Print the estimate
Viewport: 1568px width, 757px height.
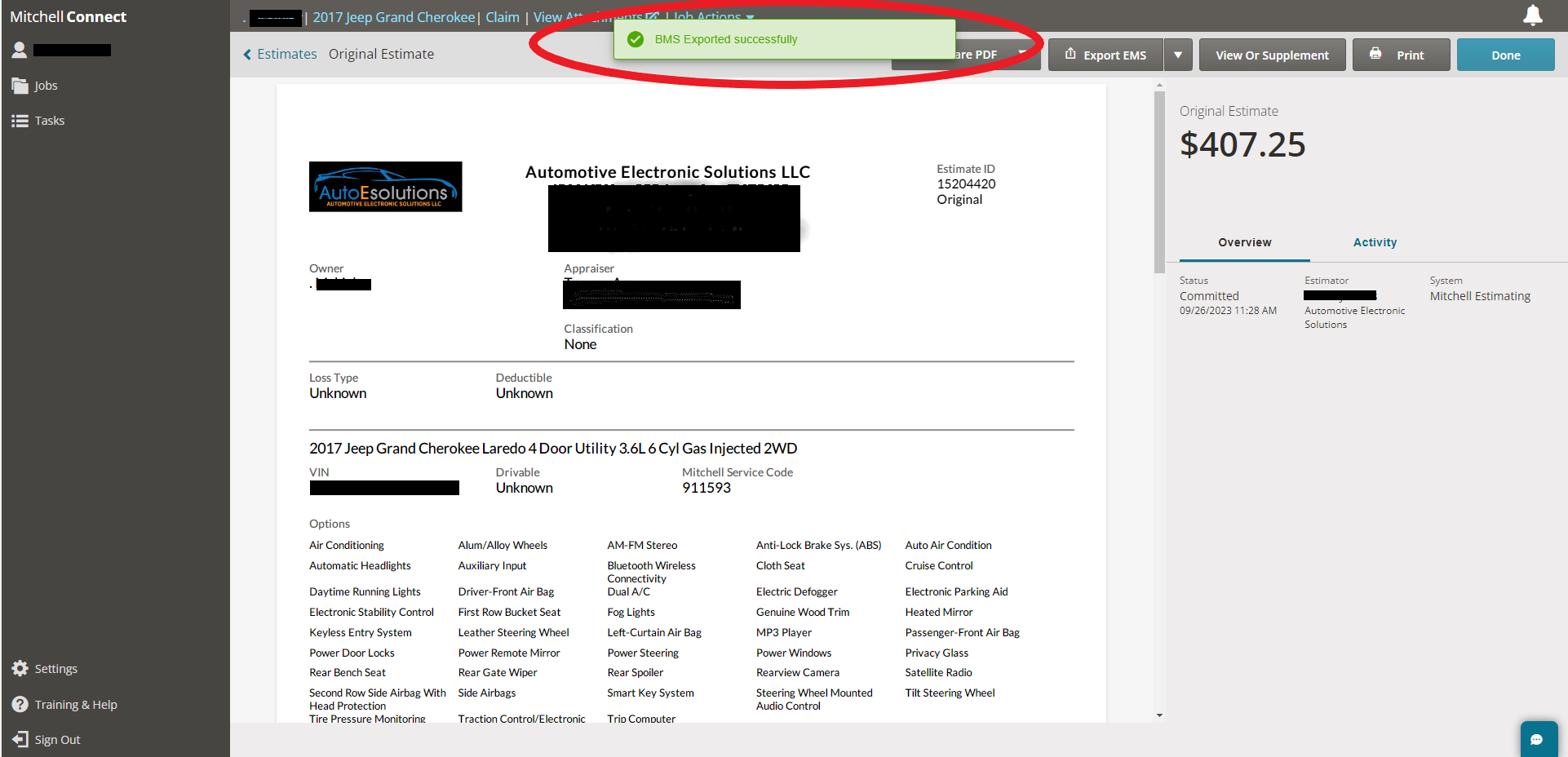[1401, 55]
